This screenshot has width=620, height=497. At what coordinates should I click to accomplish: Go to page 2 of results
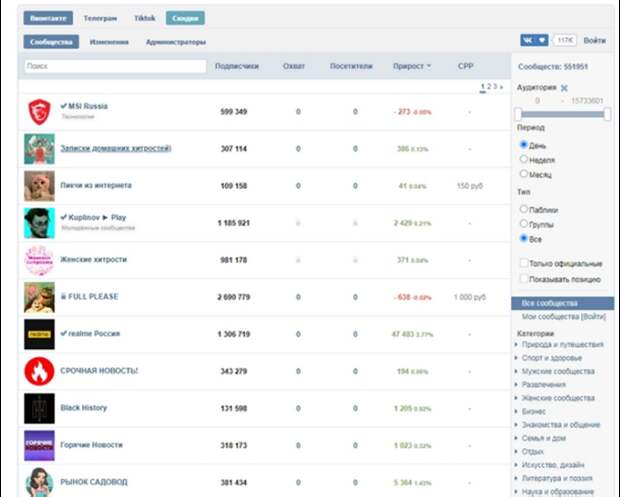point(489,87)
